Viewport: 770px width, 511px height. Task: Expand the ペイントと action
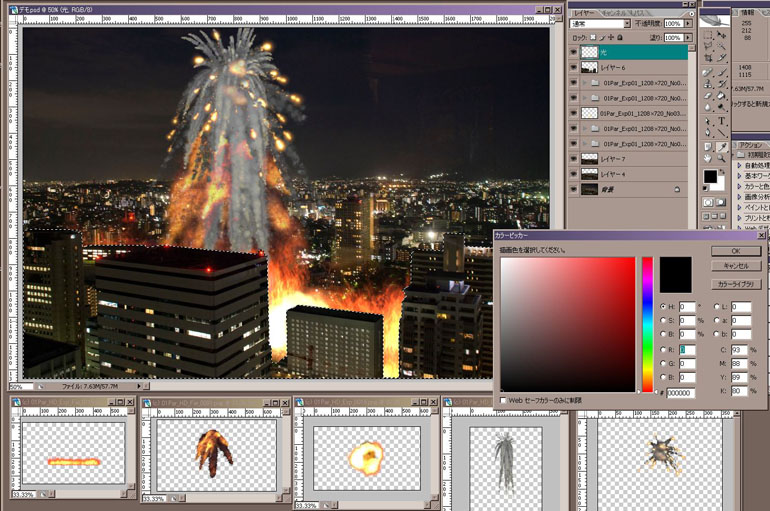[x=739, y=207]
